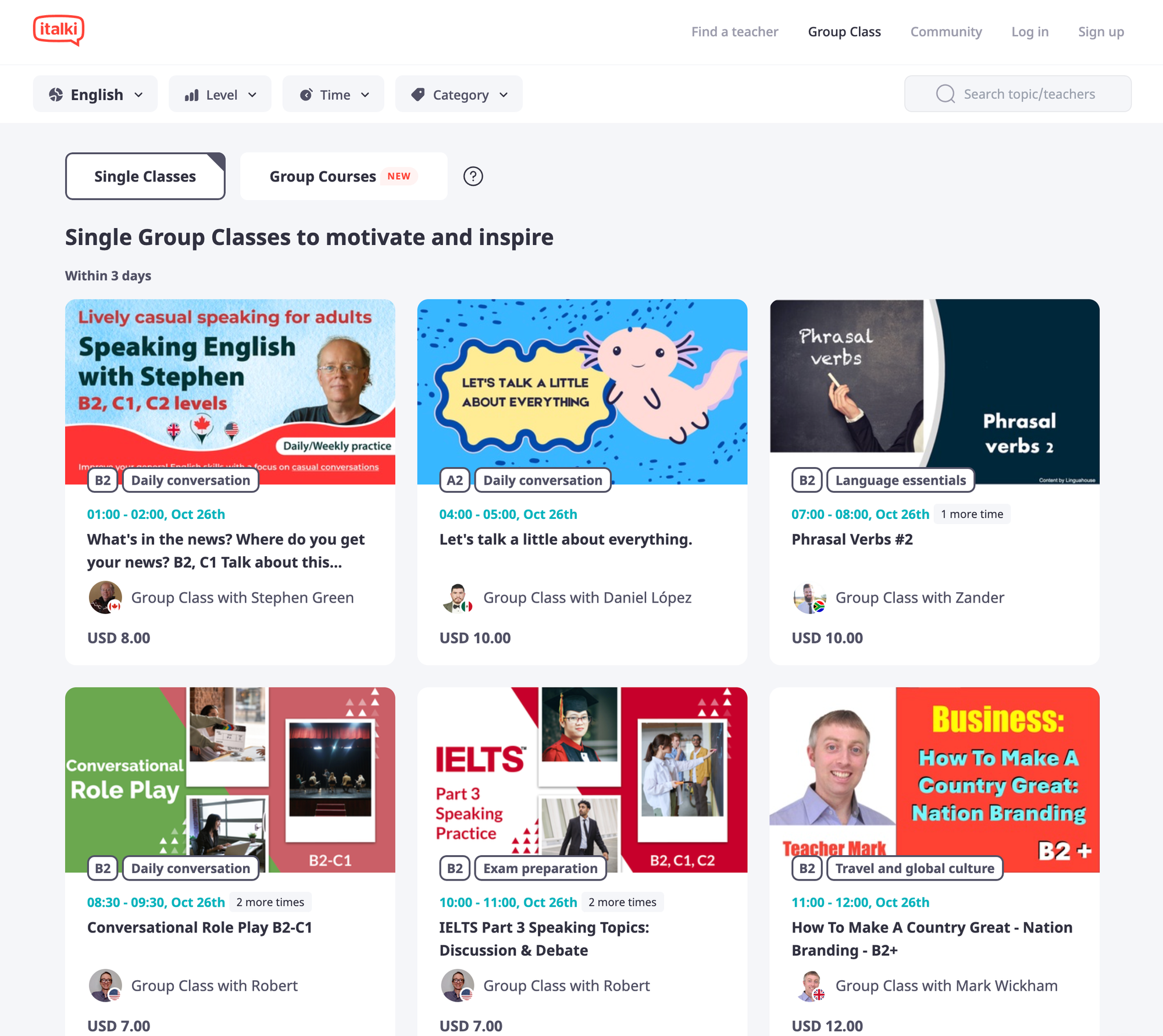1163x1036 pixels.
Task: Click the globe icon in language filter
Action: (x=56, y=94)
